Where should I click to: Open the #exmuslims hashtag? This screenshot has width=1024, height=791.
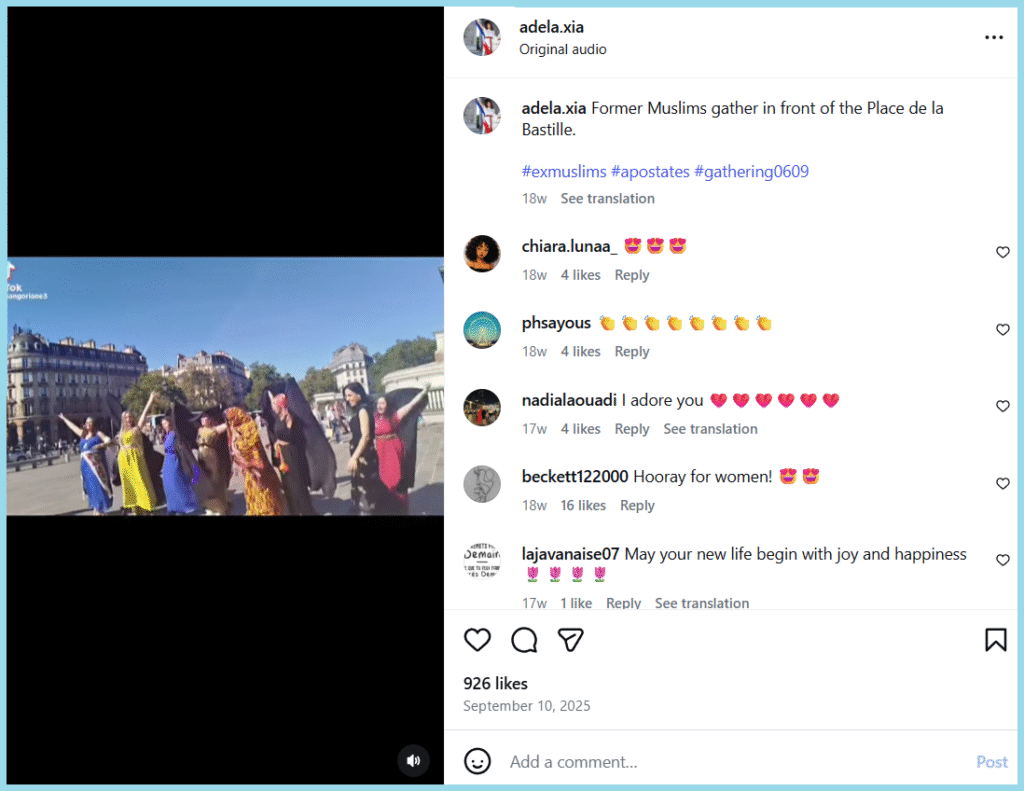pos(564,172)
